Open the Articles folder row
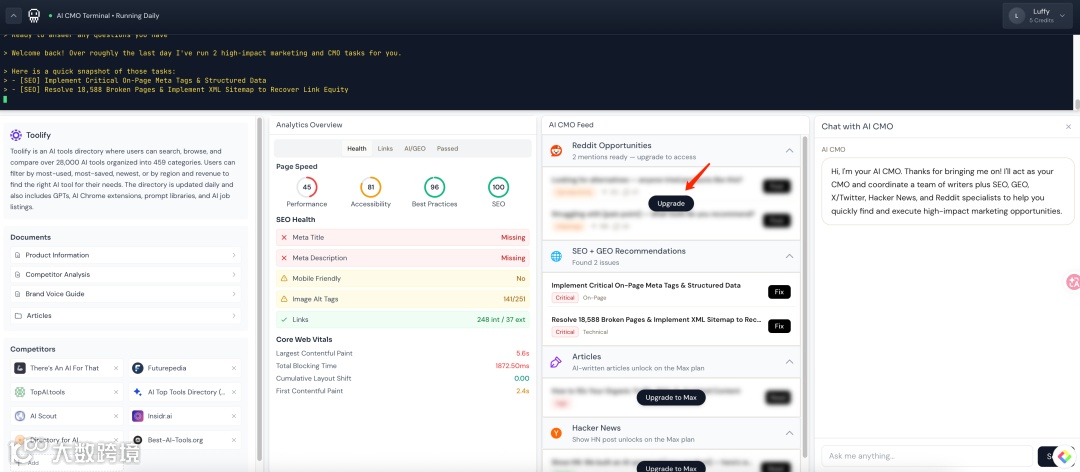1080x472 pixels. pyautogui.click(x=125, y=316)
